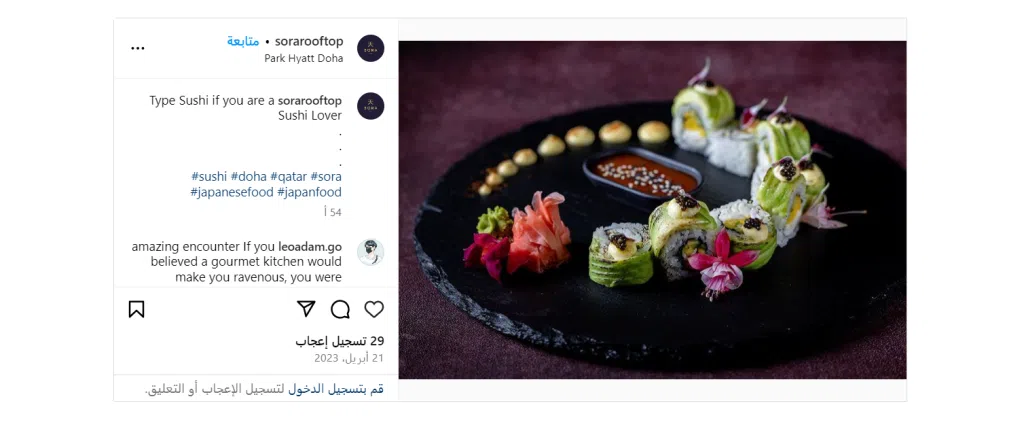Open the three-dot more options menu

[x=138, y=48]
